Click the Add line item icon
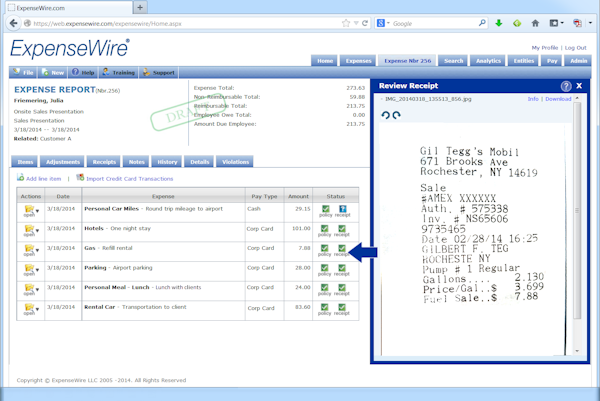 point(20,178)
